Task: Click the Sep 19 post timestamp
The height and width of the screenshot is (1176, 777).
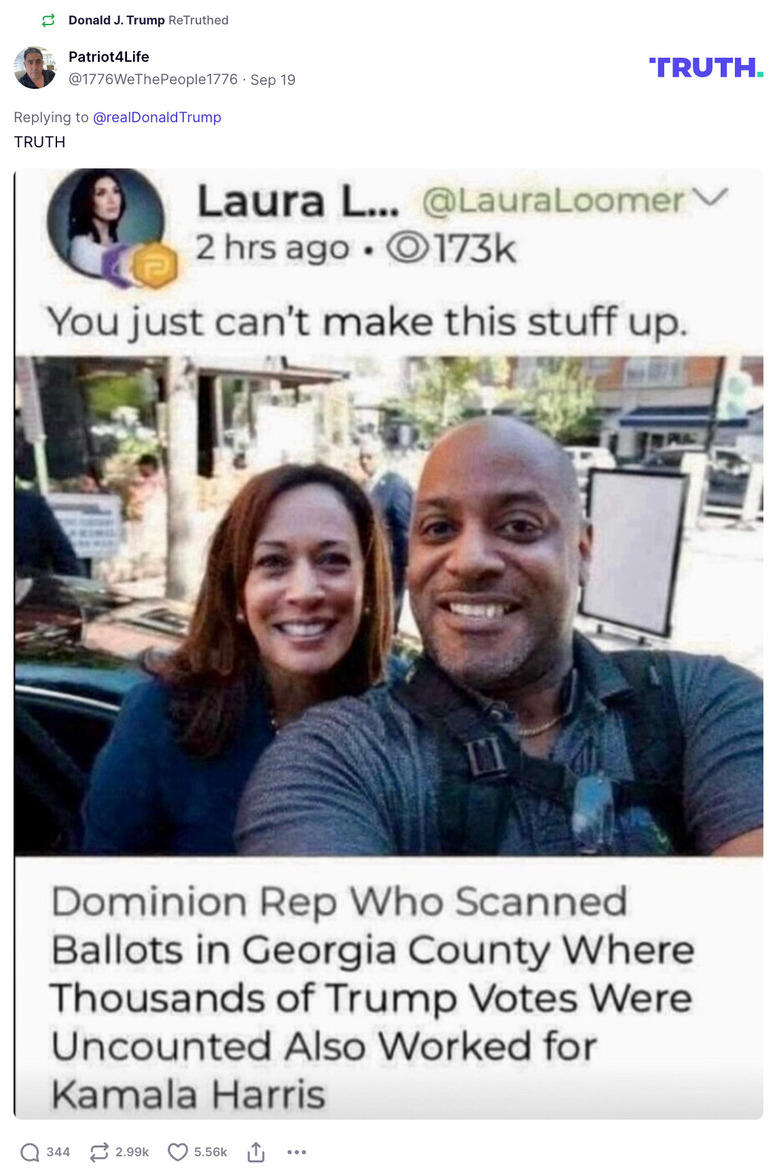Action: coord(273,80)
